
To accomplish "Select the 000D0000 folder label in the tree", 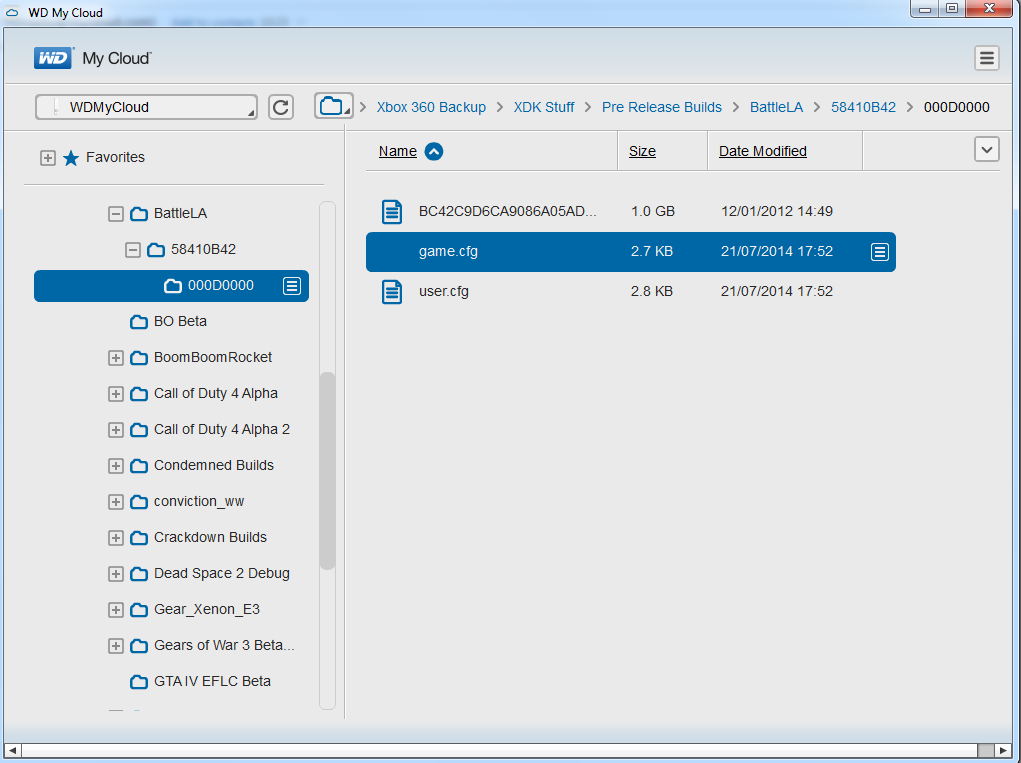I will [x=221, y=285].
